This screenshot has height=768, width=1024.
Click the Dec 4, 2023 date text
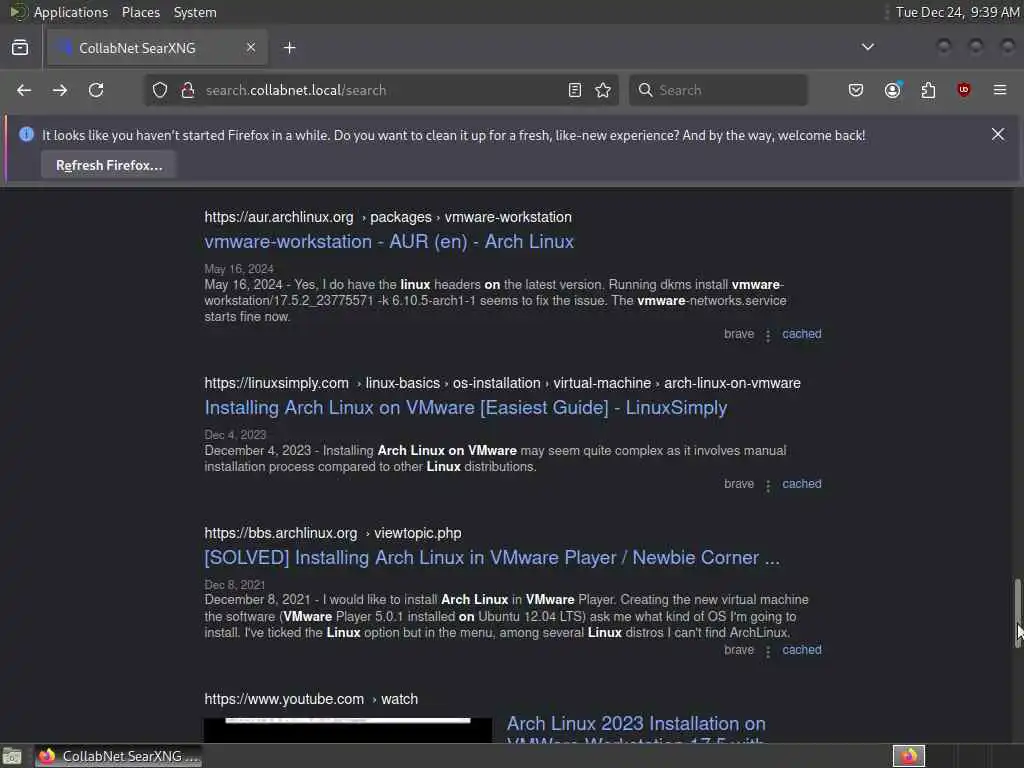235,435
